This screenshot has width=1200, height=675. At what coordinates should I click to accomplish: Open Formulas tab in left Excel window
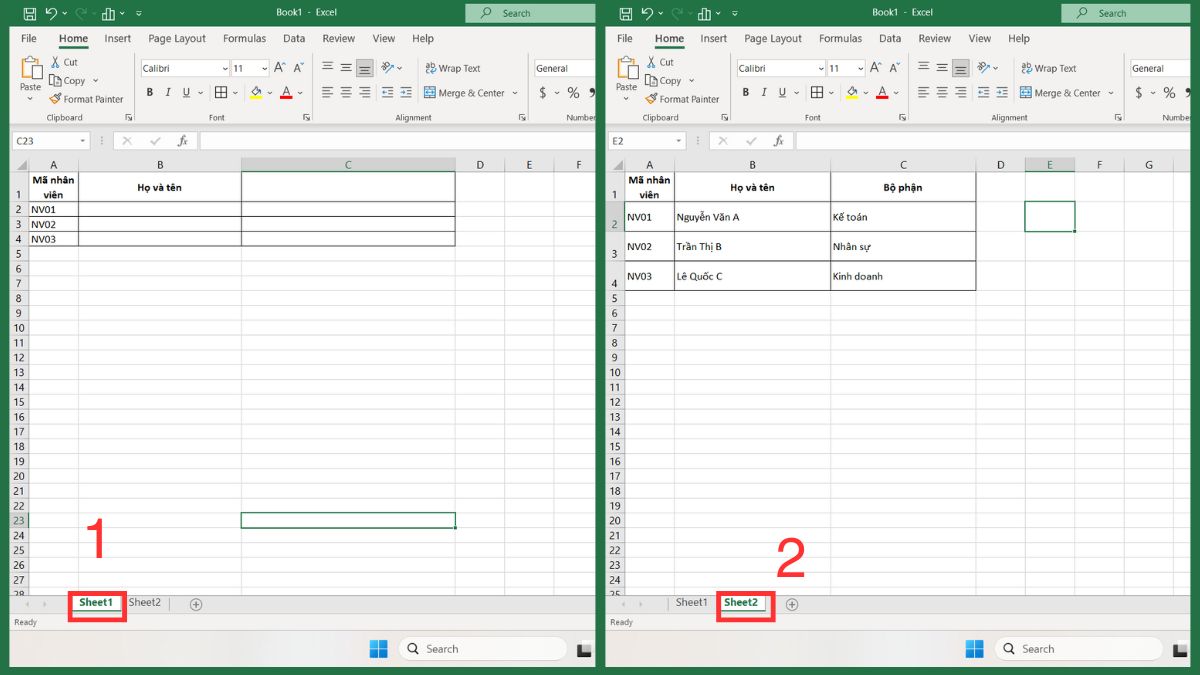click(244, 38)
